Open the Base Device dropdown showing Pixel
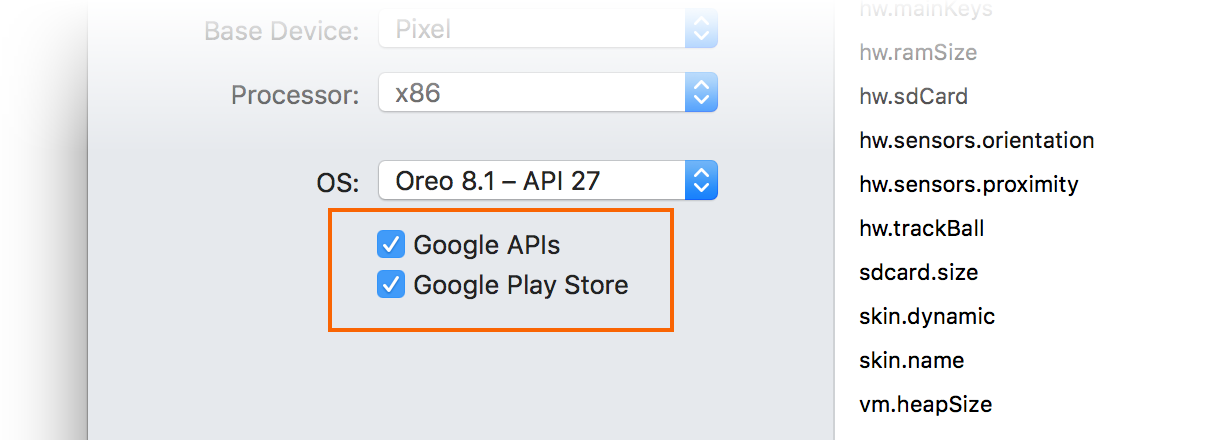 pos(532,30)
